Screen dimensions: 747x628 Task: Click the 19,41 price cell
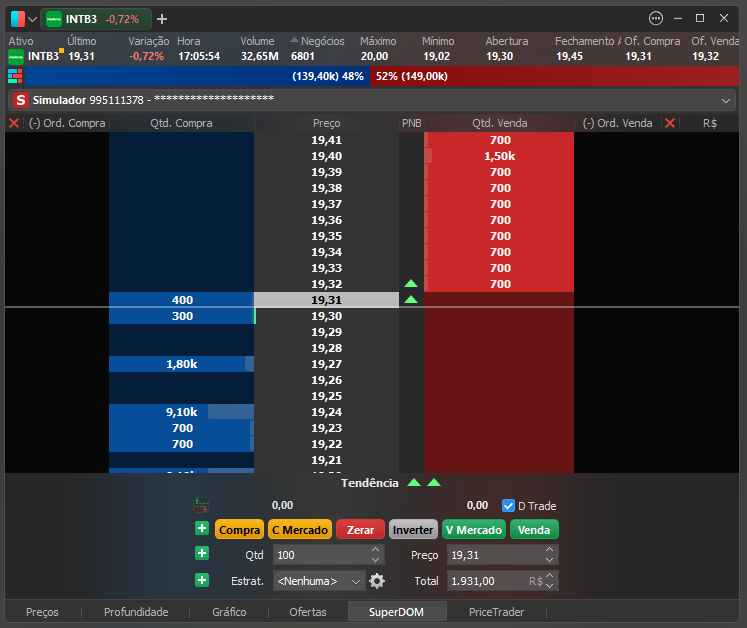pyautogui.click(x=326, y=140)
